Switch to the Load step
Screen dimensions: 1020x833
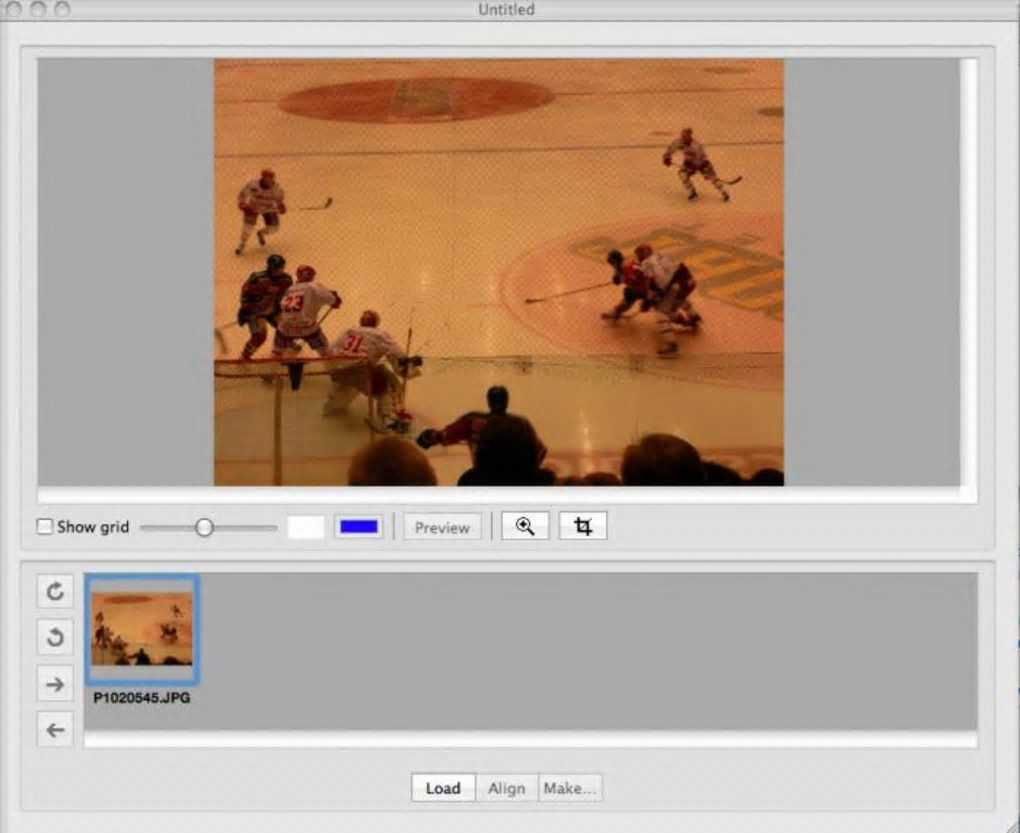click(443, 788)
